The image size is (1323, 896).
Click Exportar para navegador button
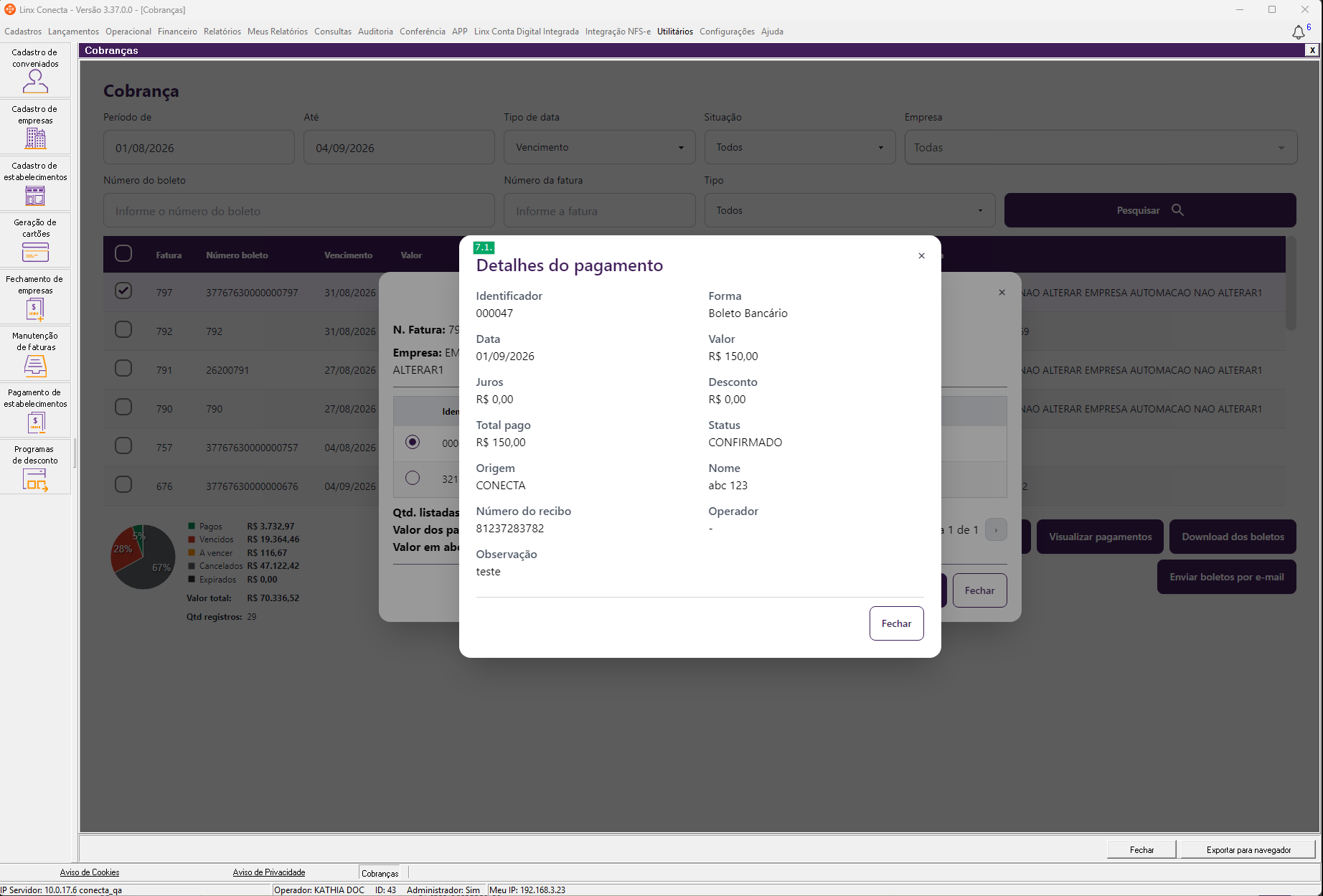1248,850
